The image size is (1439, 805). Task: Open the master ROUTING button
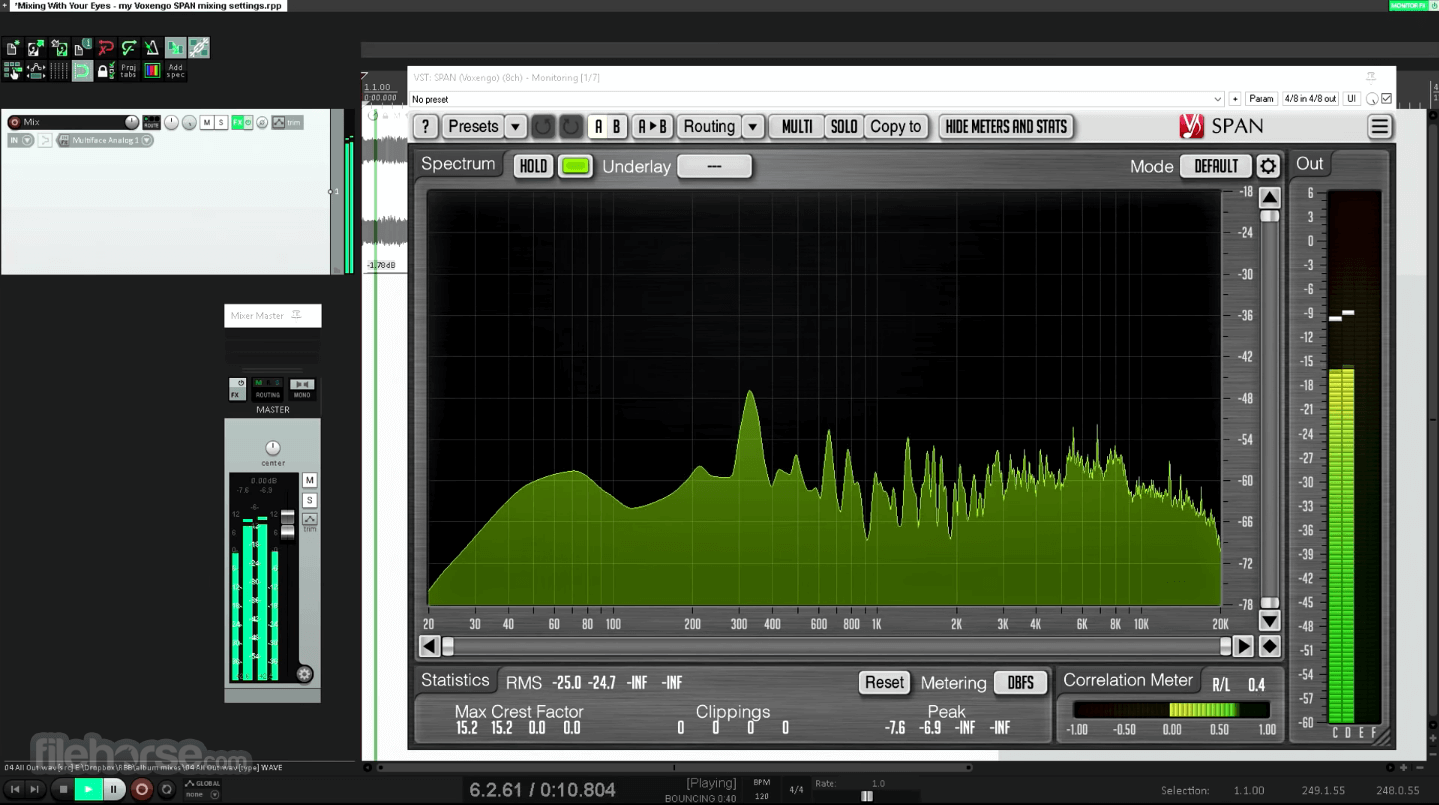(x=267, y=389)
